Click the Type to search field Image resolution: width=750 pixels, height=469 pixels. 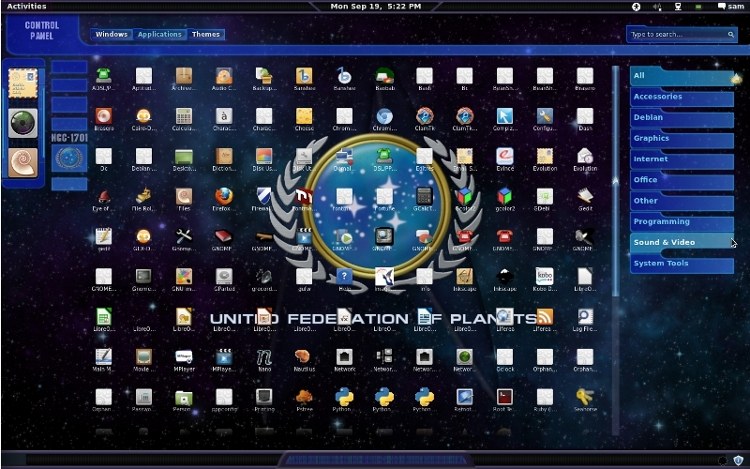[x=682, y=34]
